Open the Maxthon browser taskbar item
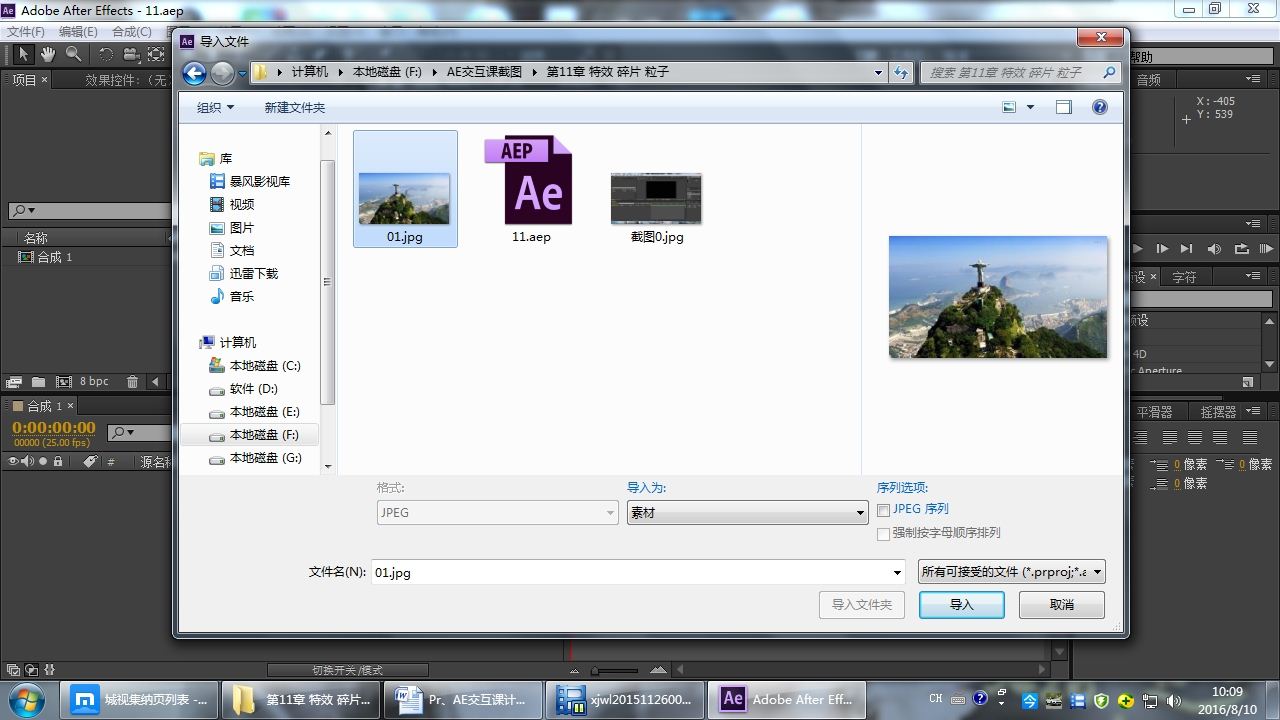The width and height of the screenshot is (1280, 720). (x=140, y=700)
